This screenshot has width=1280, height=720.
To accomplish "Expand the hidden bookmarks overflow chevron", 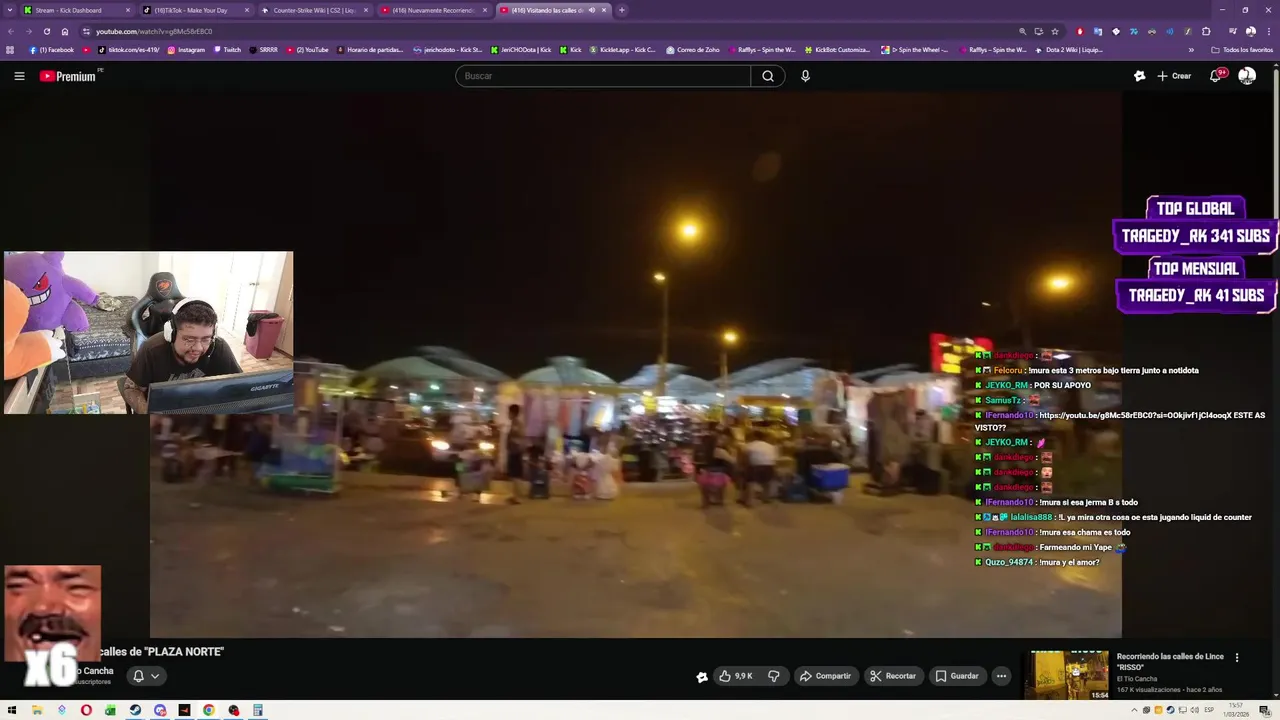I will click(x=1191, y=50).
